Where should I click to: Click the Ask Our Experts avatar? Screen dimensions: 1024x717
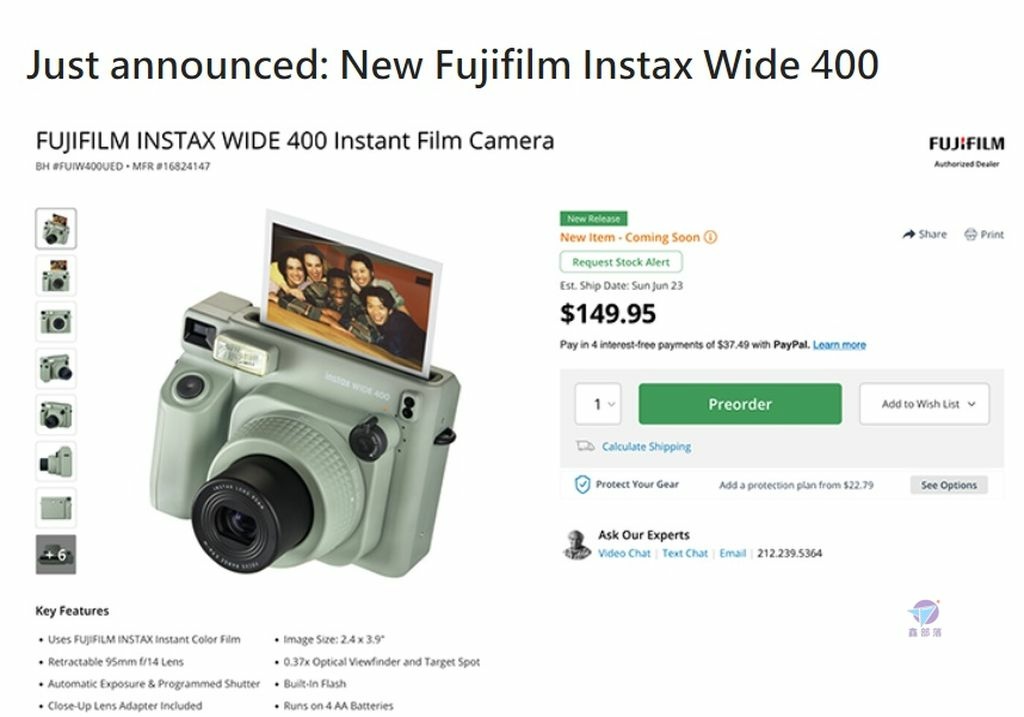tap(576, 544)
